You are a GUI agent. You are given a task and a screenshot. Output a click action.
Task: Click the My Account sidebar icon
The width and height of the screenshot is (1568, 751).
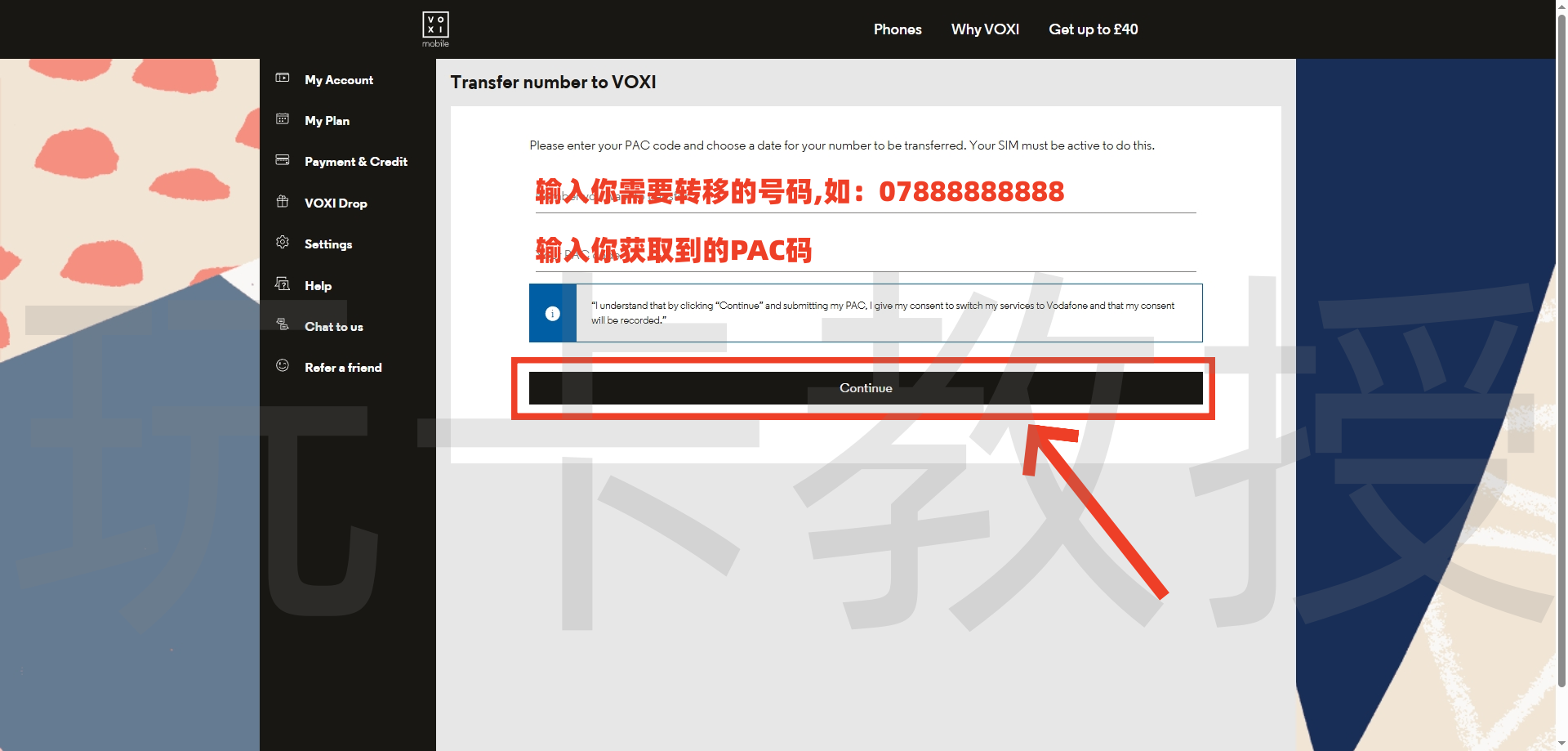(283, 78)
